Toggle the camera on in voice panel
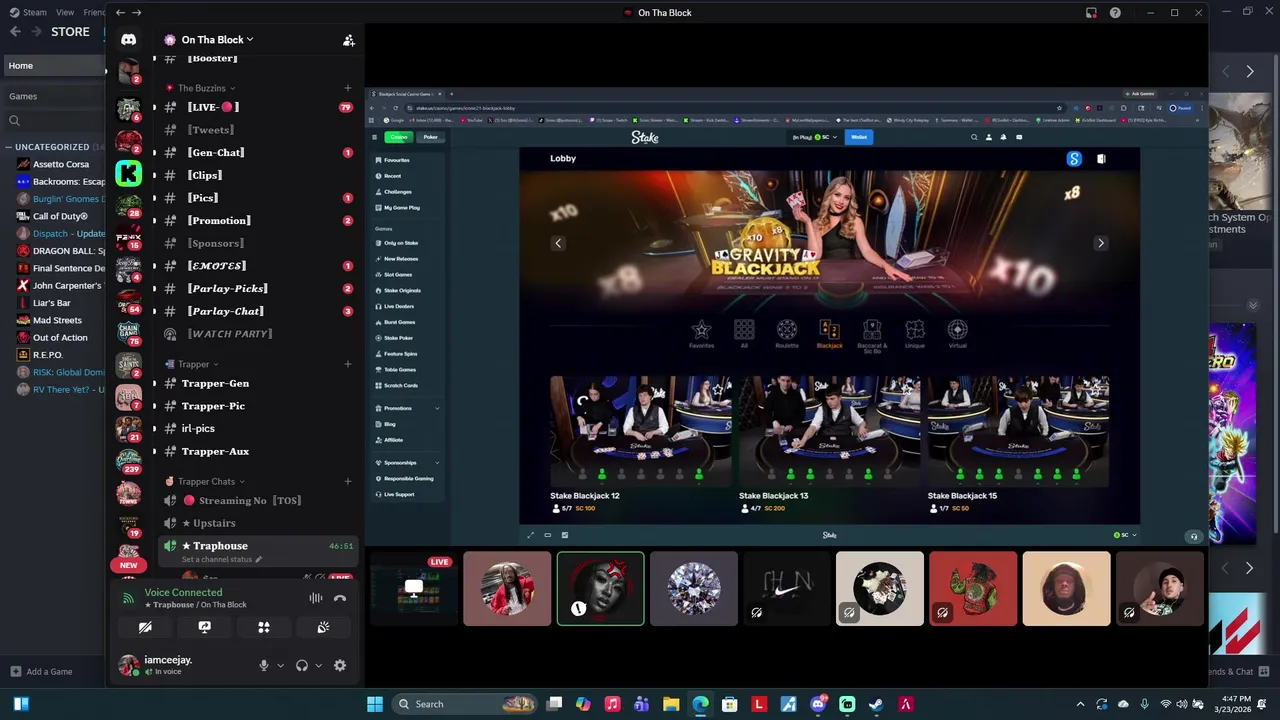The height and width of the screenshot is (720, 1280). click(145, 627)
